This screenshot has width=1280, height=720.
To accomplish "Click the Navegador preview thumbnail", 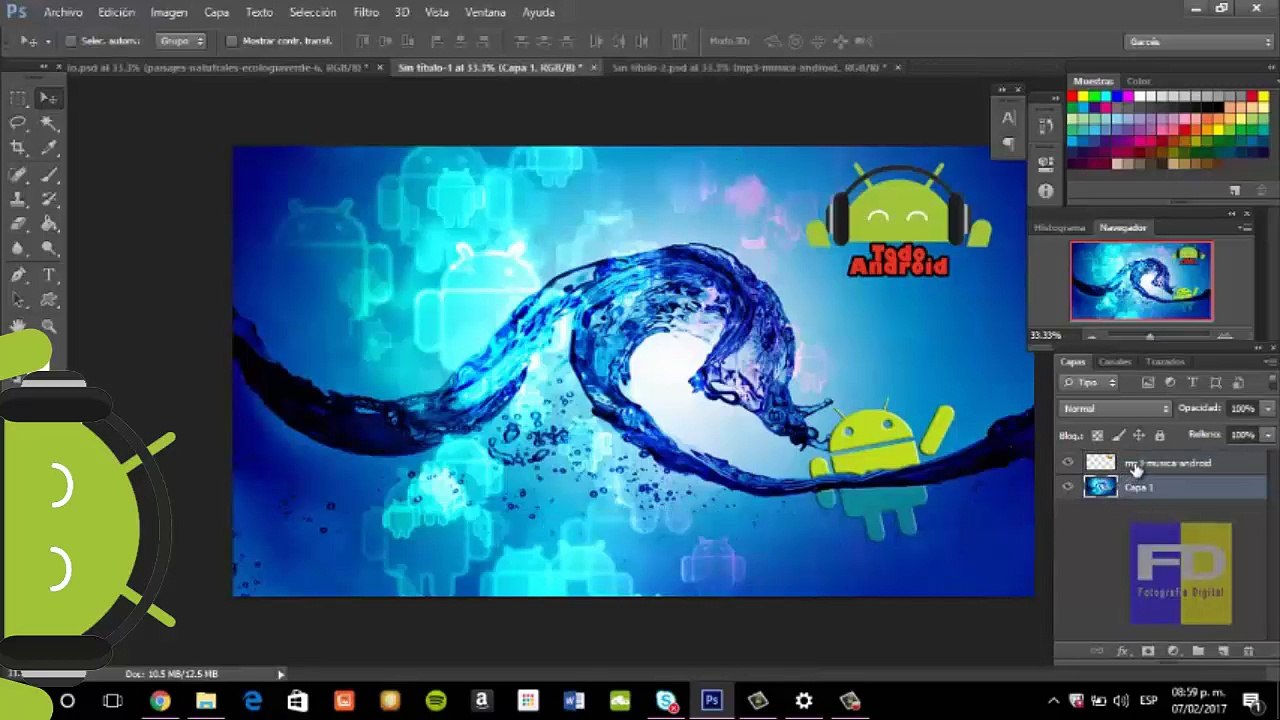I will pos(1141,282).
